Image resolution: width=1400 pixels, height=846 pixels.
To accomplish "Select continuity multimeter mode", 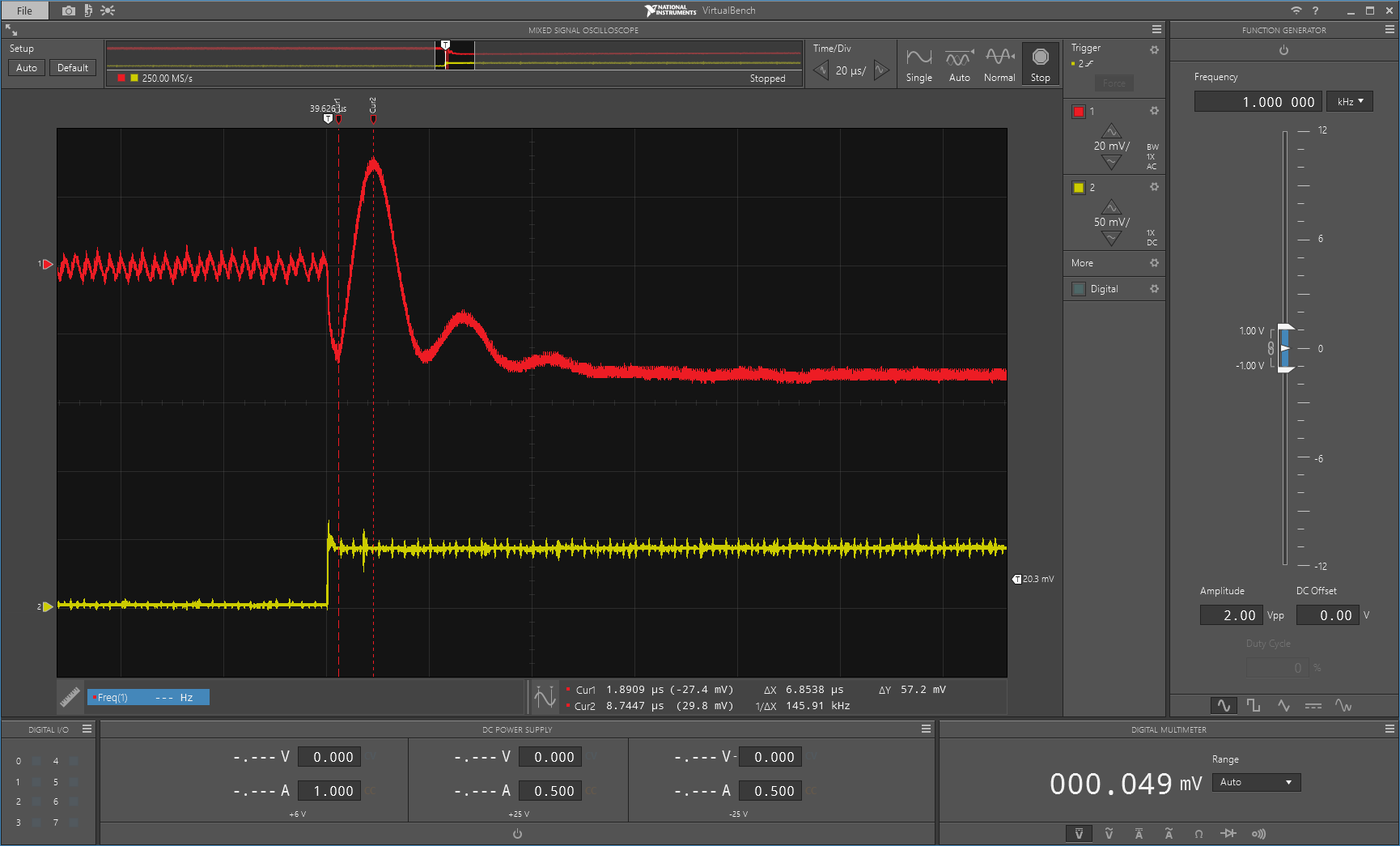I will pyautogui.click(x=1258, y=833).
